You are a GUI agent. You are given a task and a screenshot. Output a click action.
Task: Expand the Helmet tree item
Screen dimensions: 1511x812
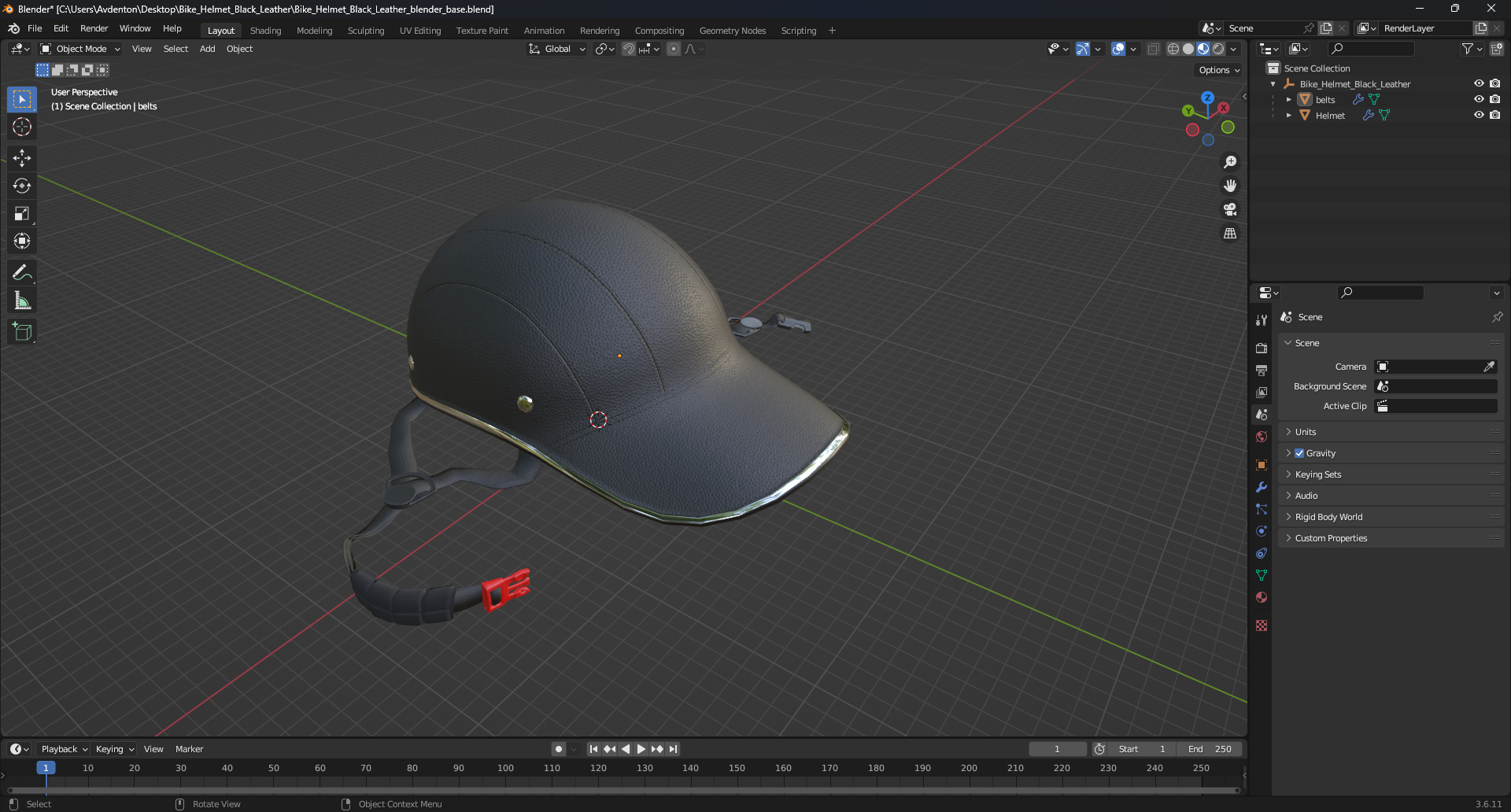tap(1288, 116)
